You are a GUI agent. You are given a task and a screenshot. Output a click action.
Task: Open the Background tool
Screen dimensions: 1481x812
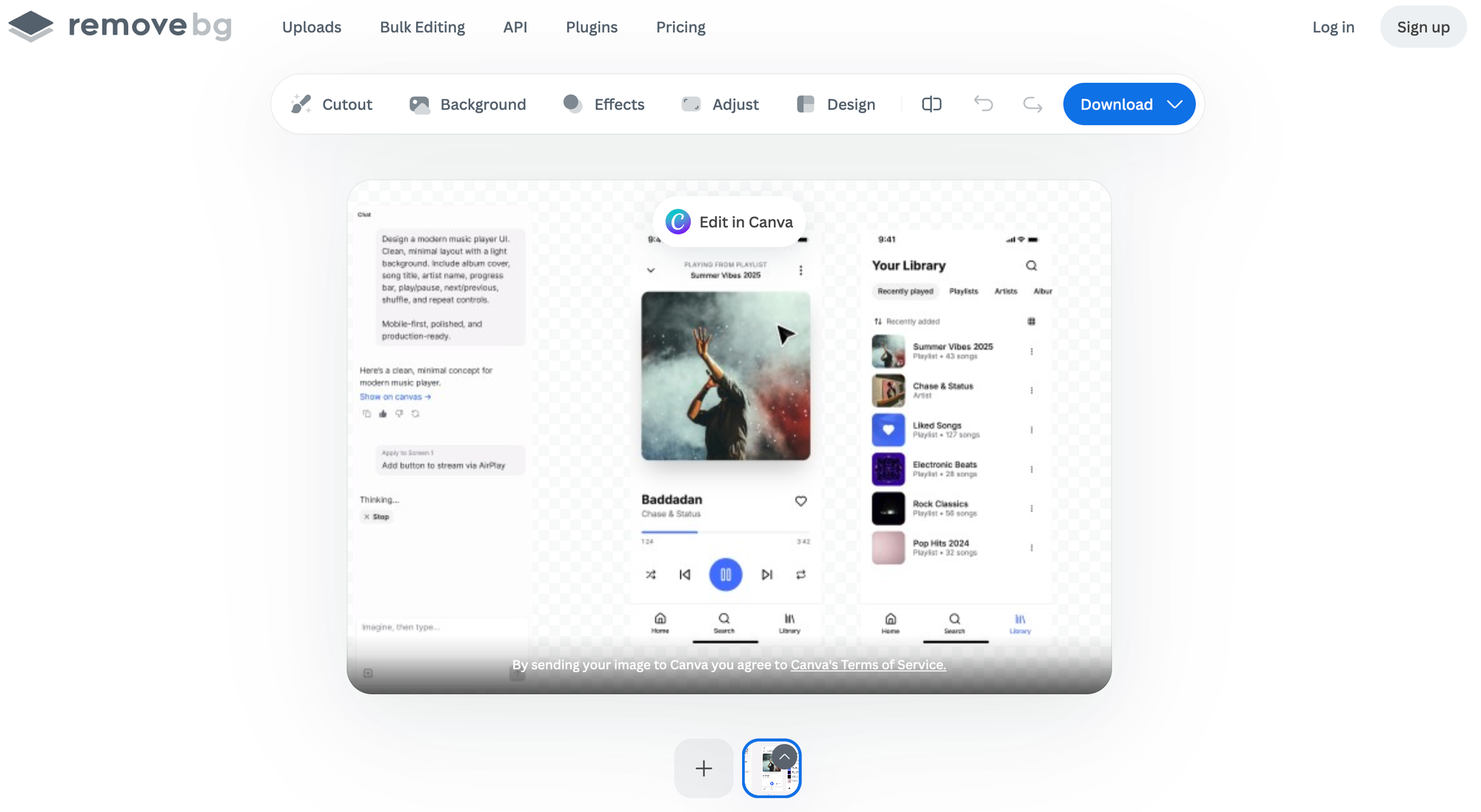coord(468,104)
